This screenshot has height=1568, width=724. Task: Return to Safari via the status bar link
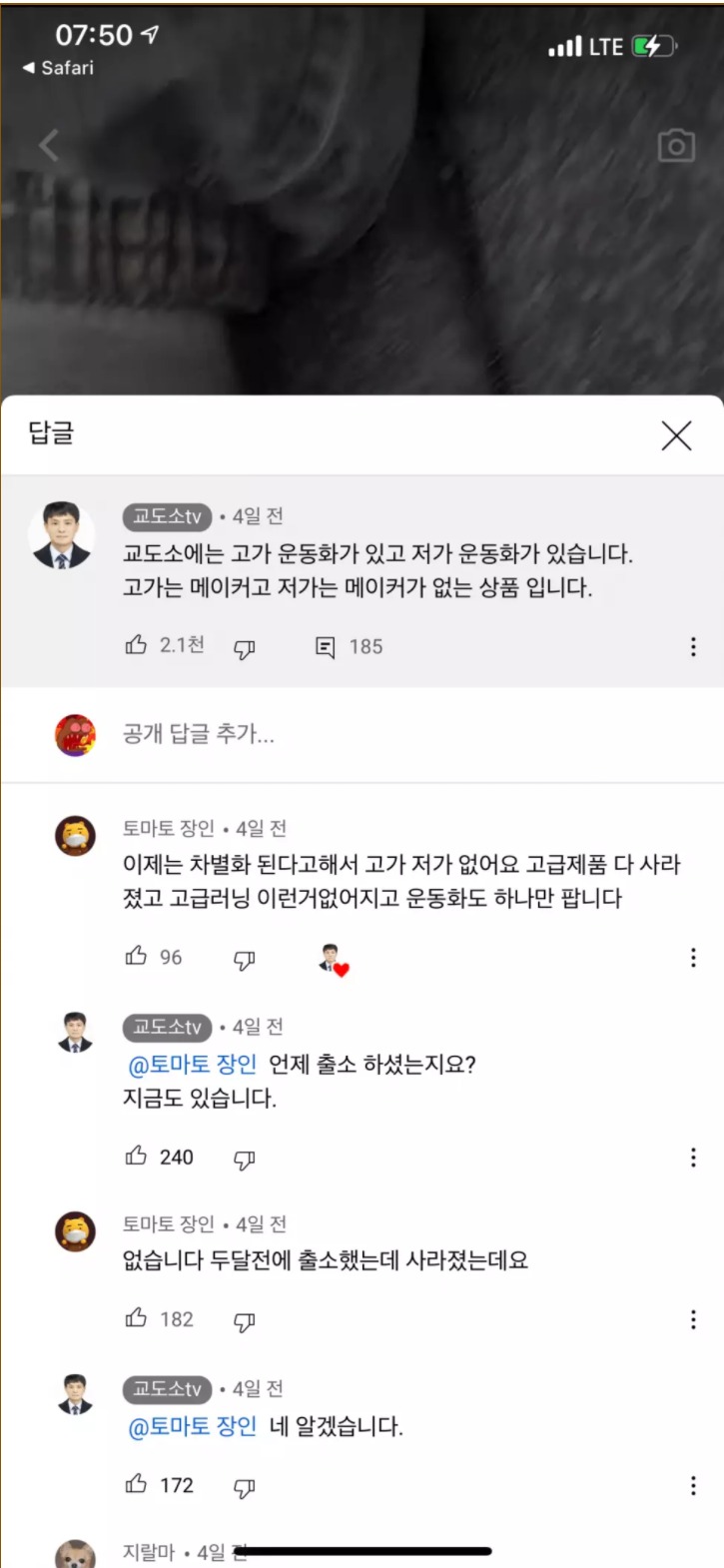click(58, 68)
